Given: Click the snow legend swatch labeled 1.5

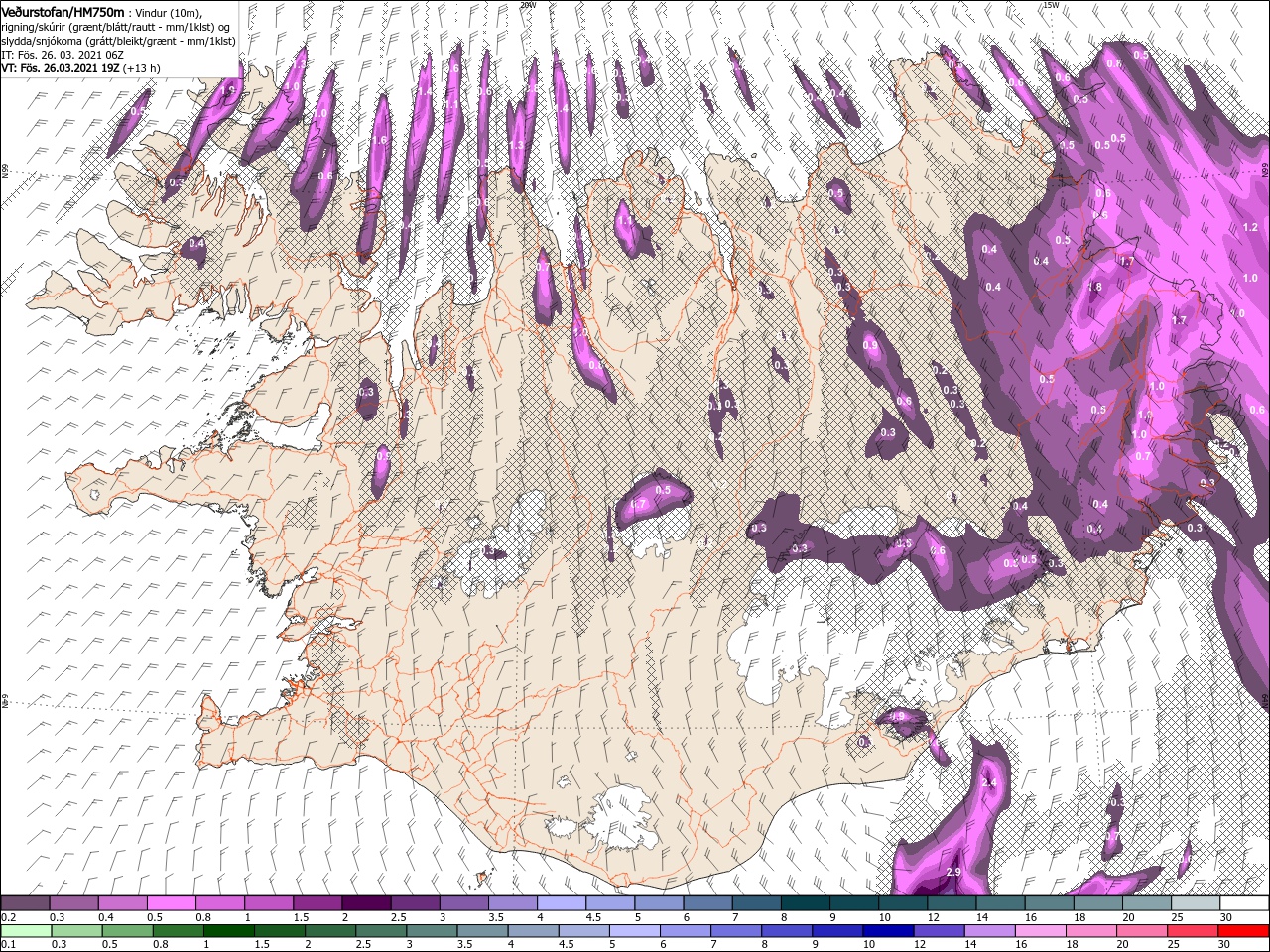Looking at the screenshot, I should [317, 903].
